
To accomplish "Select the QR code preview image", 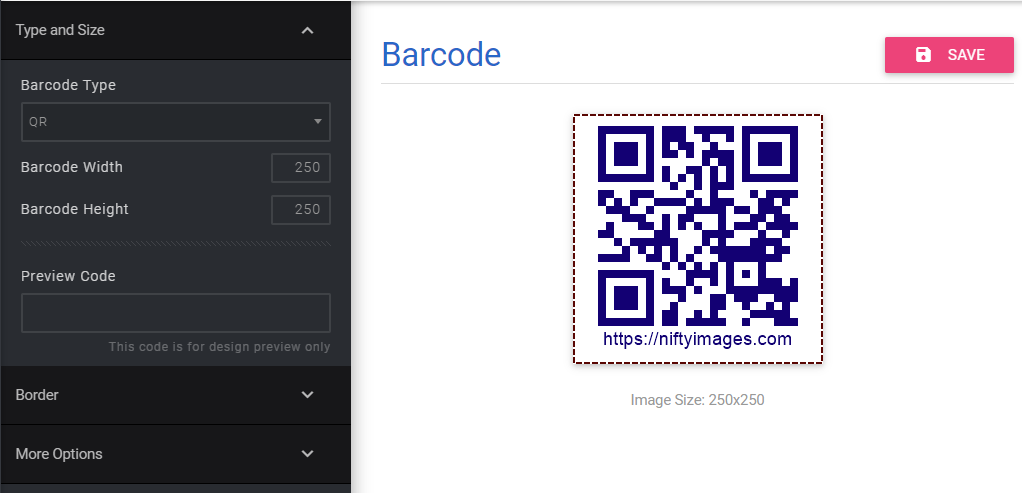I will point(697,228).
